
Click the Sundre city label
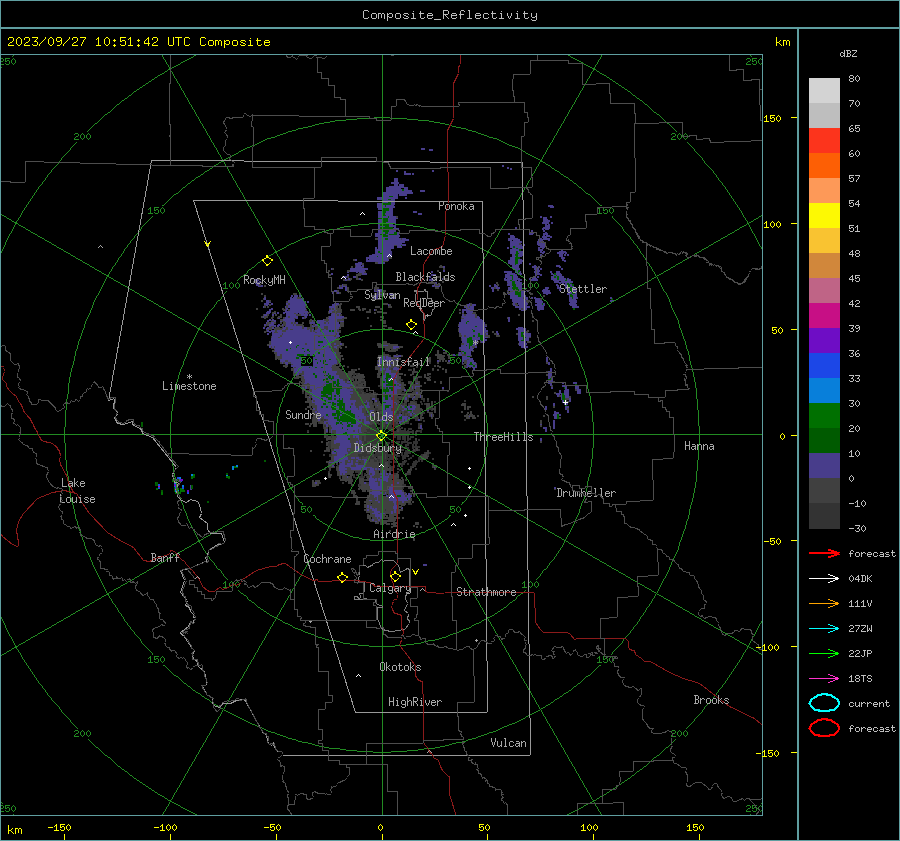point(303,414)
